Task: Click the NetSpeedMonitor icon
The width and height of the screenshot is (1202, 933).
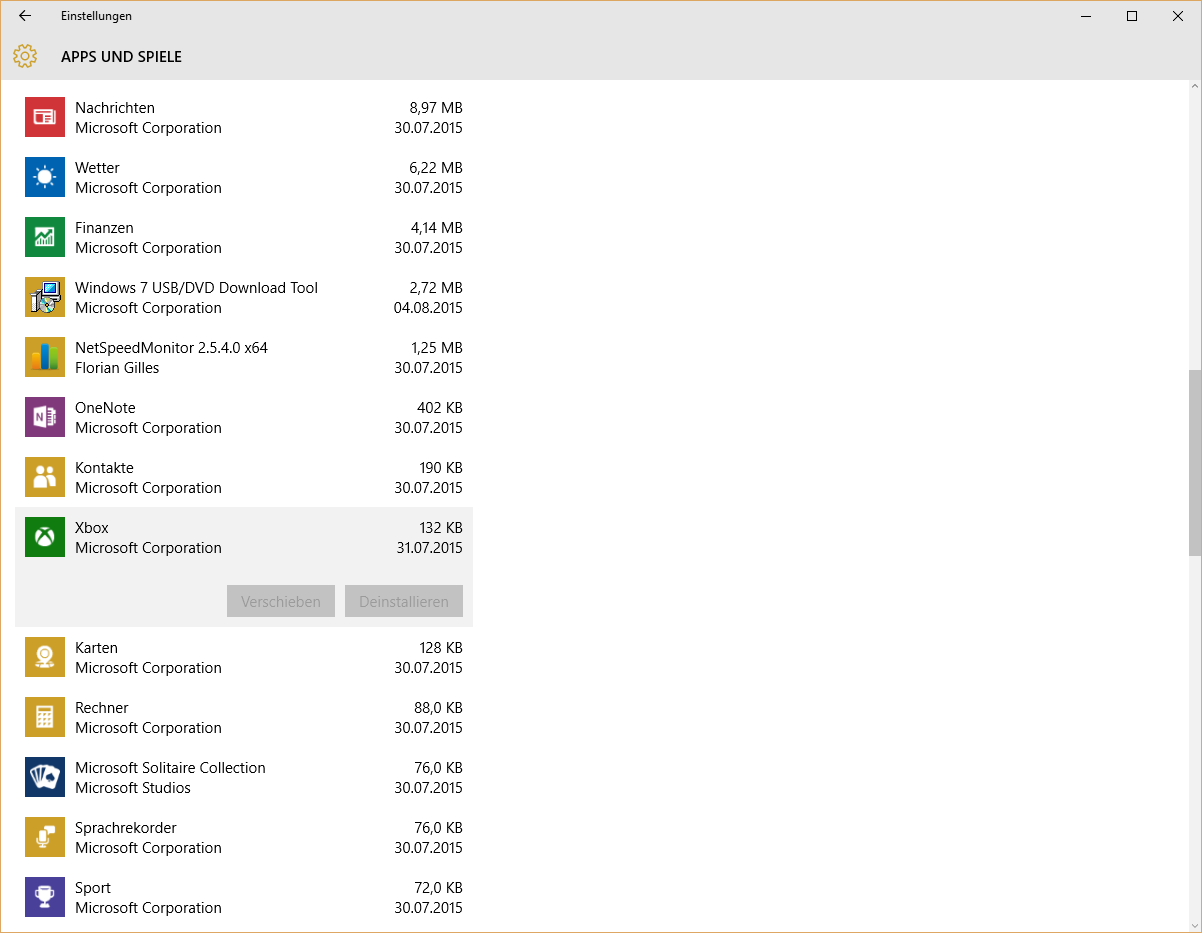Action: click(45, 357)
